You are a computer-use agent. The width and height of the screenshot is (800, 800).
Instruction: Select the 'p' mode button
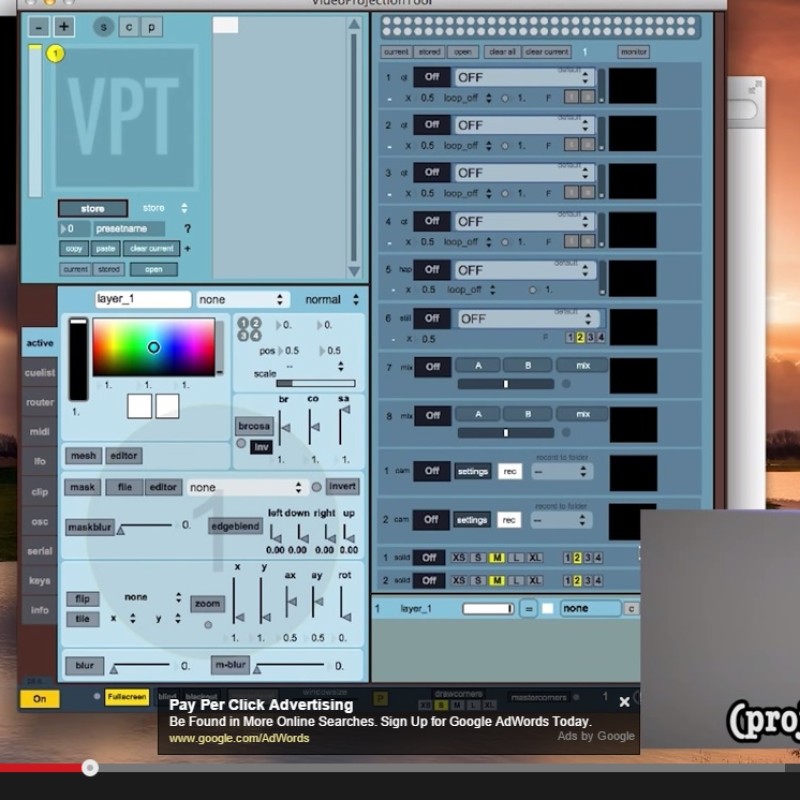tap(152, 27)
